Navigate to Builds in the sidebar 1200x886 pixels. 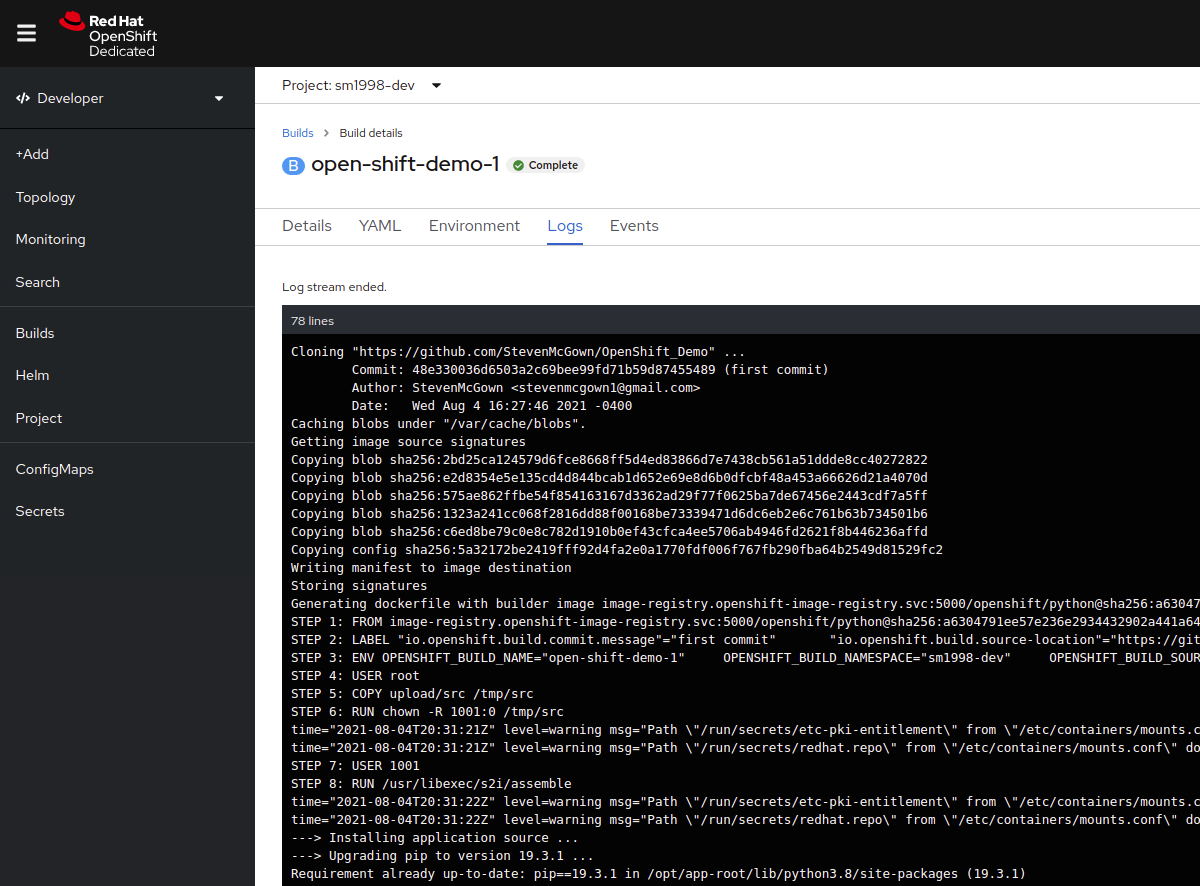click(x=35, y=333)
